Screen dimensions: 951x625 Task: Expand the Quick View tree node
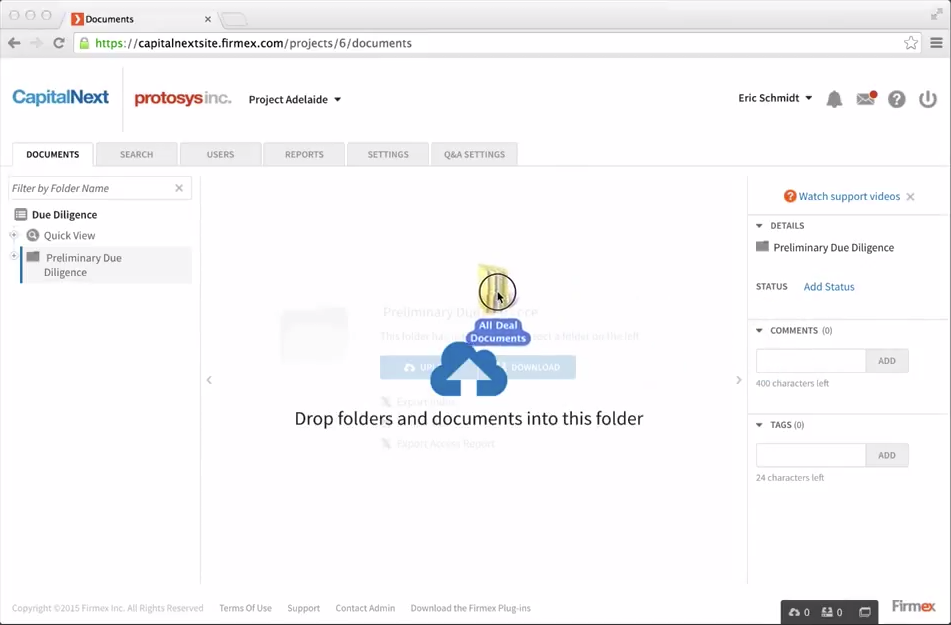click(13, 234)
